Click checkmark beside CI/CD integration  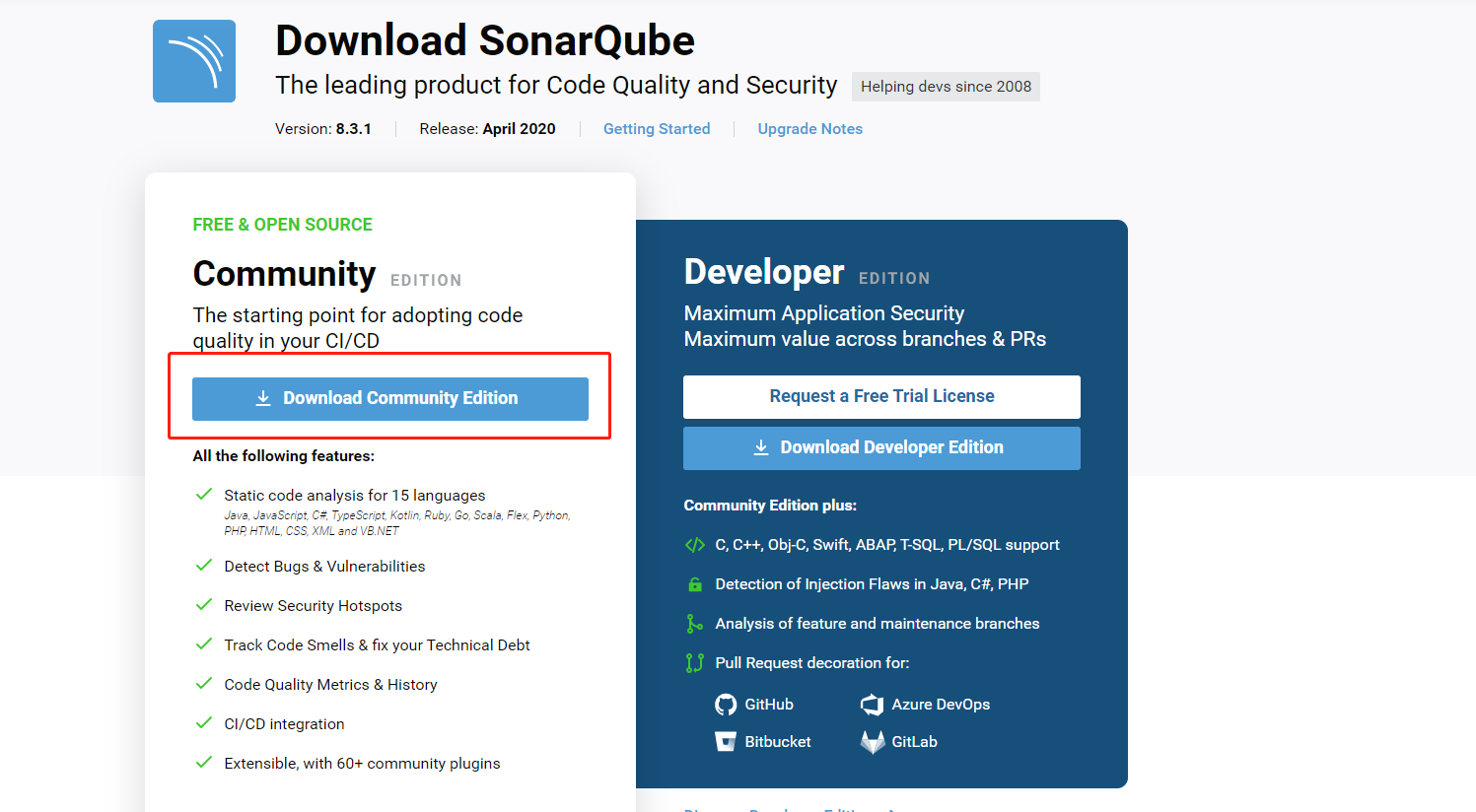pyautogui.click(x=204, y=722)
